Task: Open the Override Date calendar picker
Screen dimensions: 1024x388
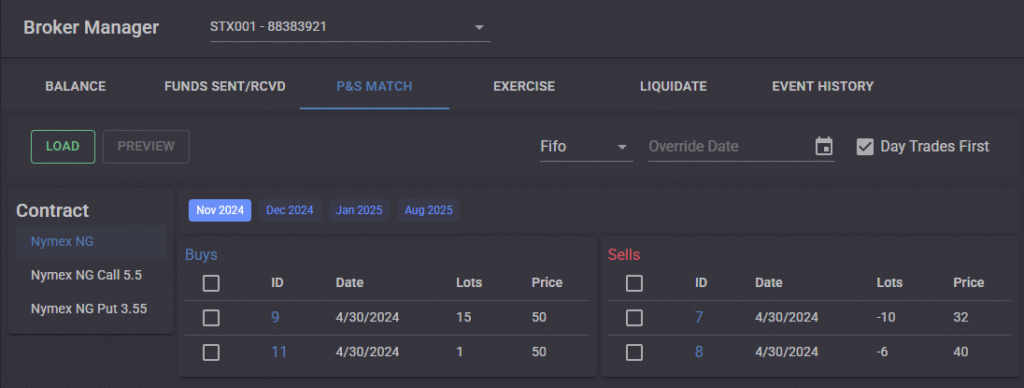Action: [824, 146]
